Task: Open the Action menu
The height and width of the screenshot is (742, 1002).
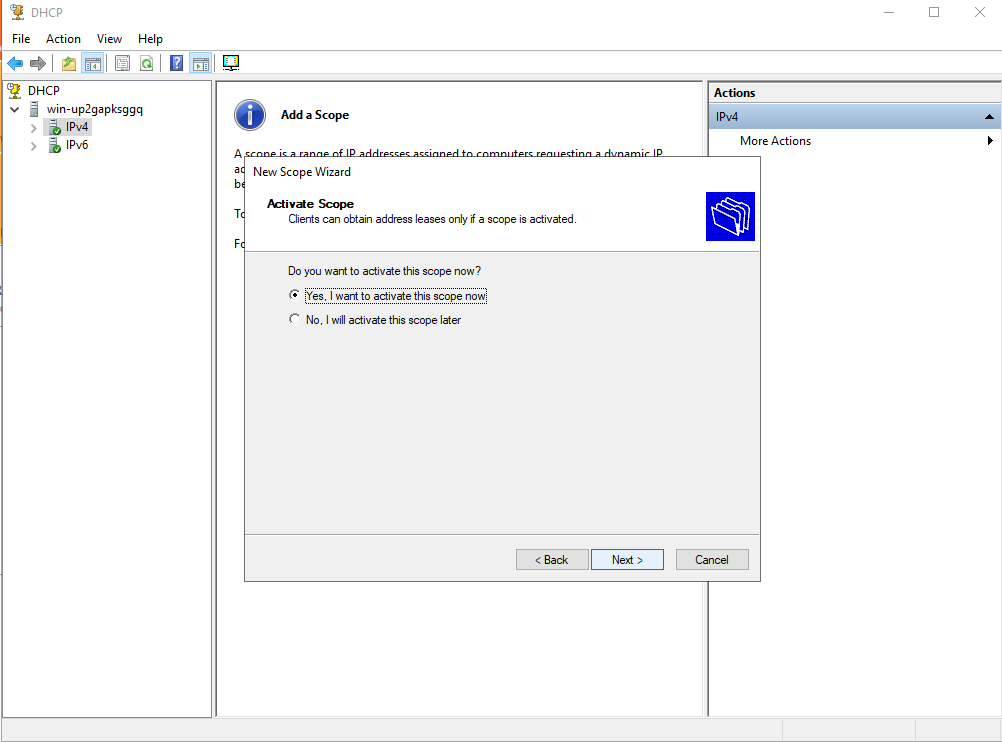Action: coord(63,38)
